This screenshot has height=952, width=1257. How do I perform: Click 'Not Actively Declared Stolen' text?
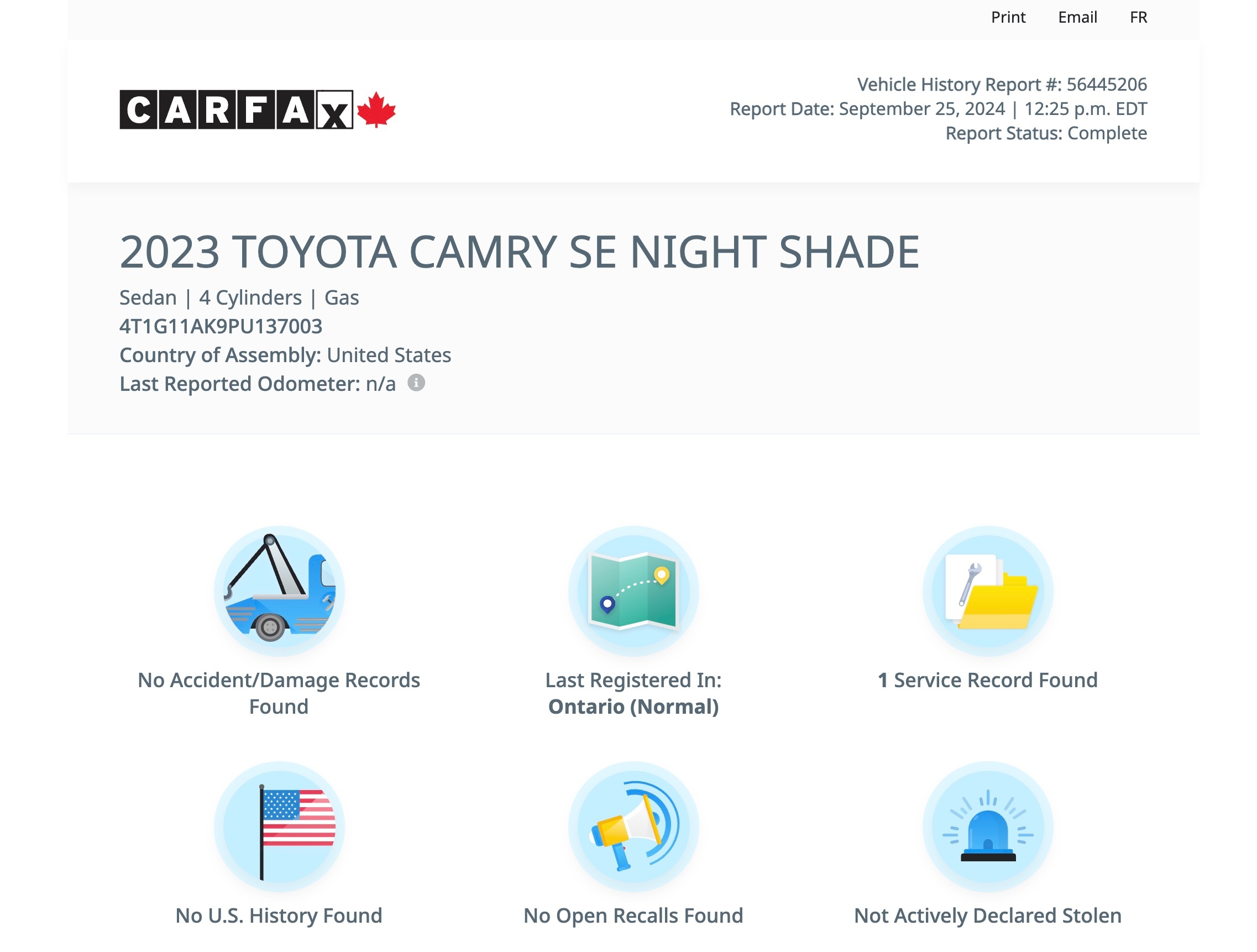click(x=988, y=915)
